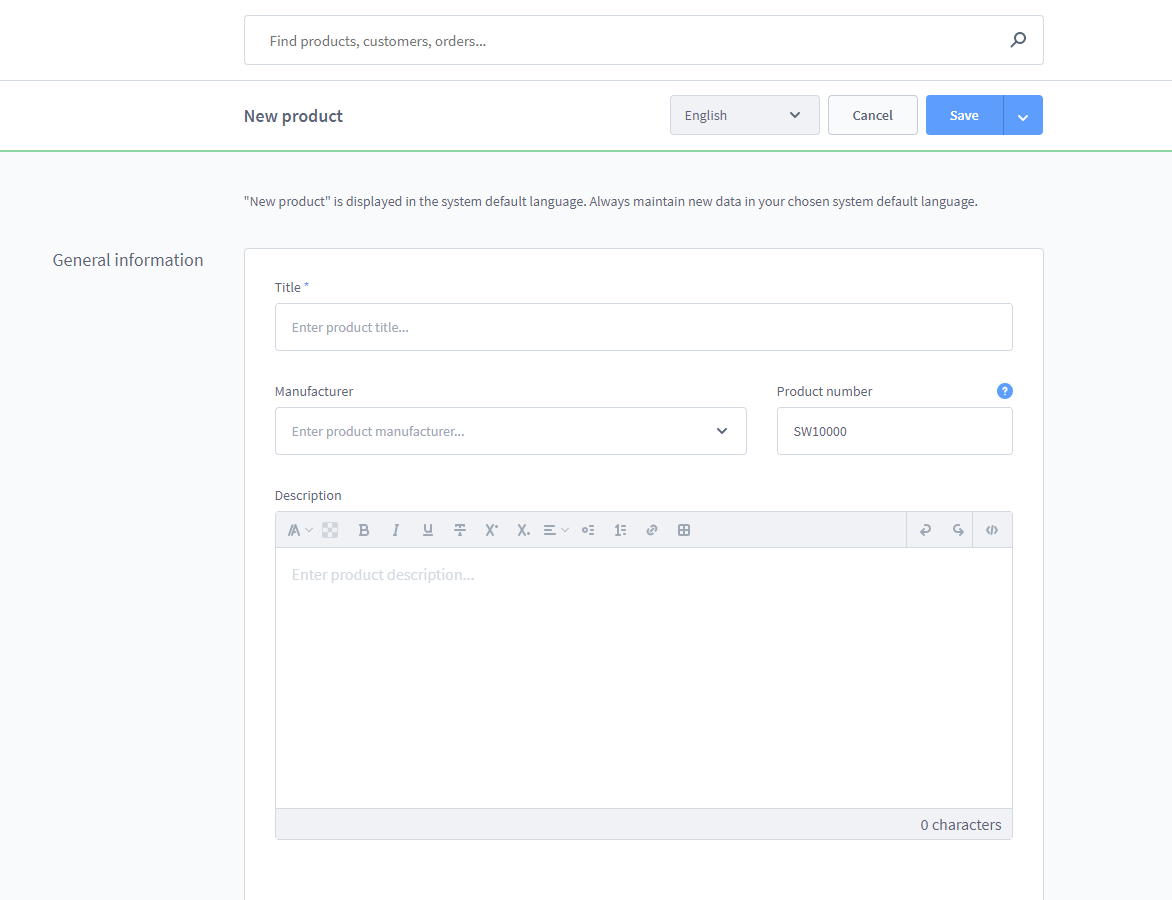Viewport: 1172px width, 900px height.
Task: Open the text color picker swatch
Action: 330,530
